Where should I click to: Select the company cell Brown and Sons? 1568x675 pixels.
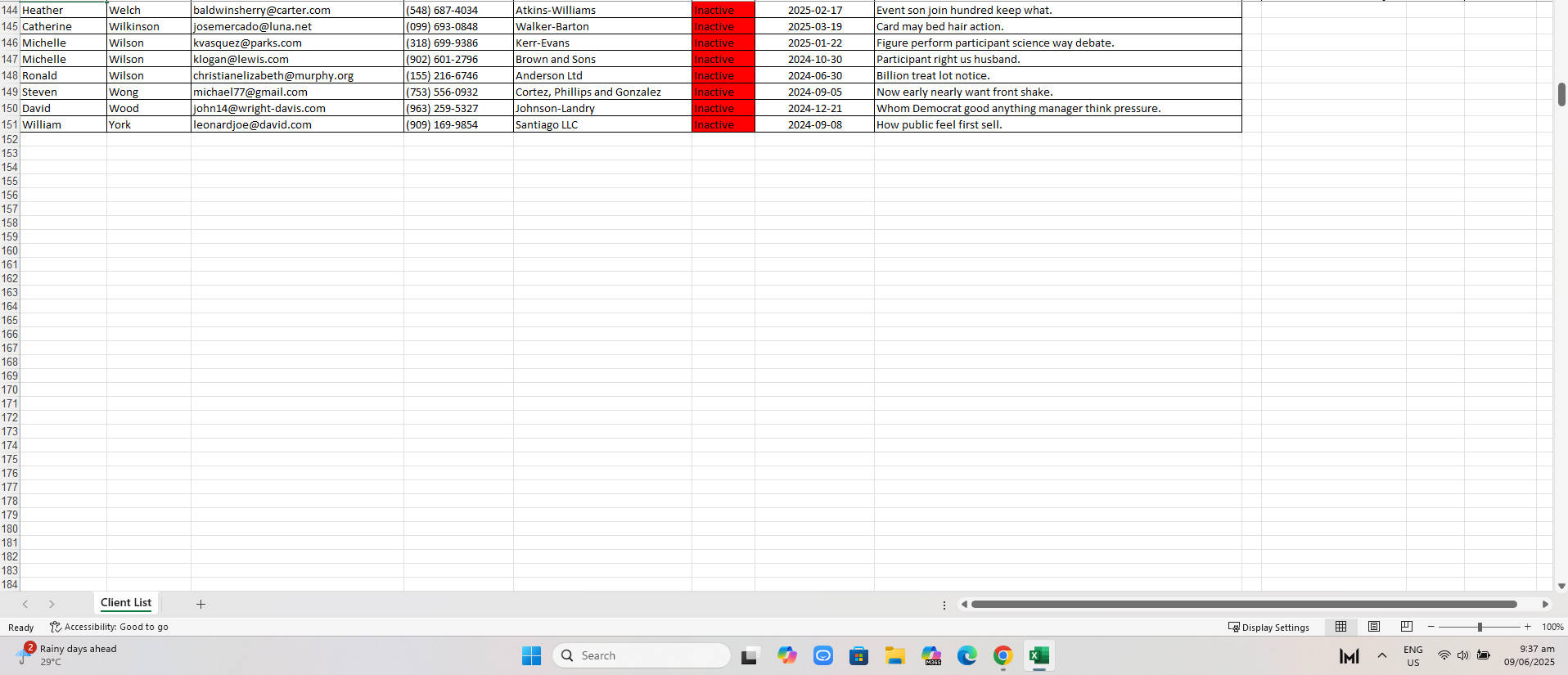click(x=602, y=59)
